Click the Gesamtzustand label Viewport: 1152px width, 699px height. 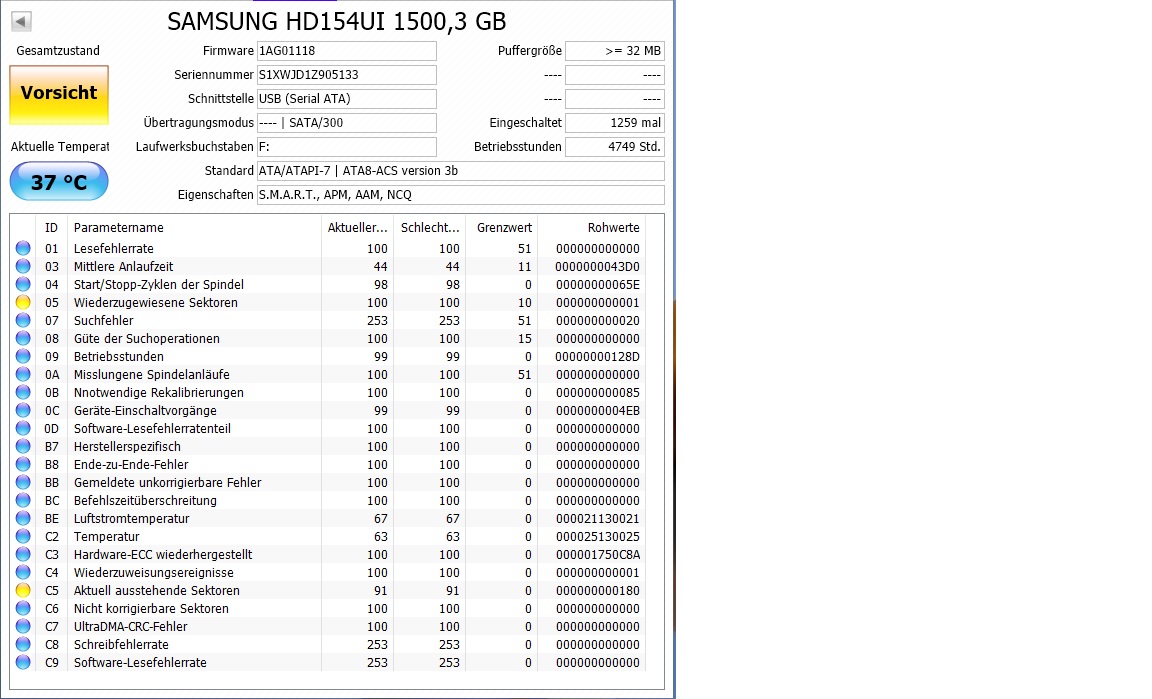tap(58, 51)
